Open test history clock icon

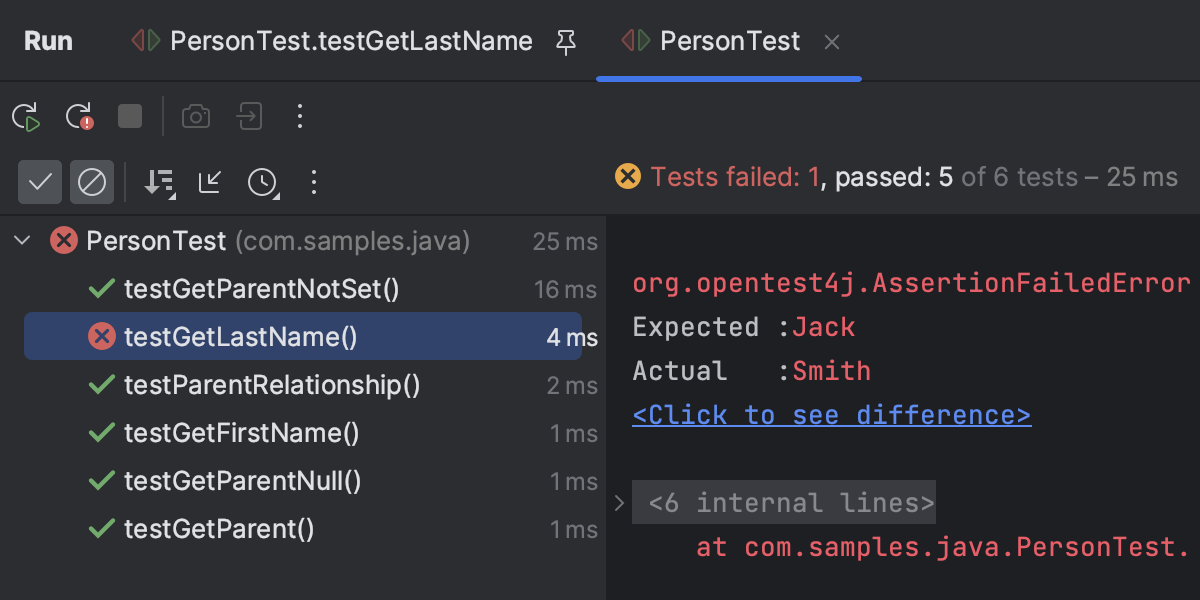pyautogui.click(x=263, y=182)
